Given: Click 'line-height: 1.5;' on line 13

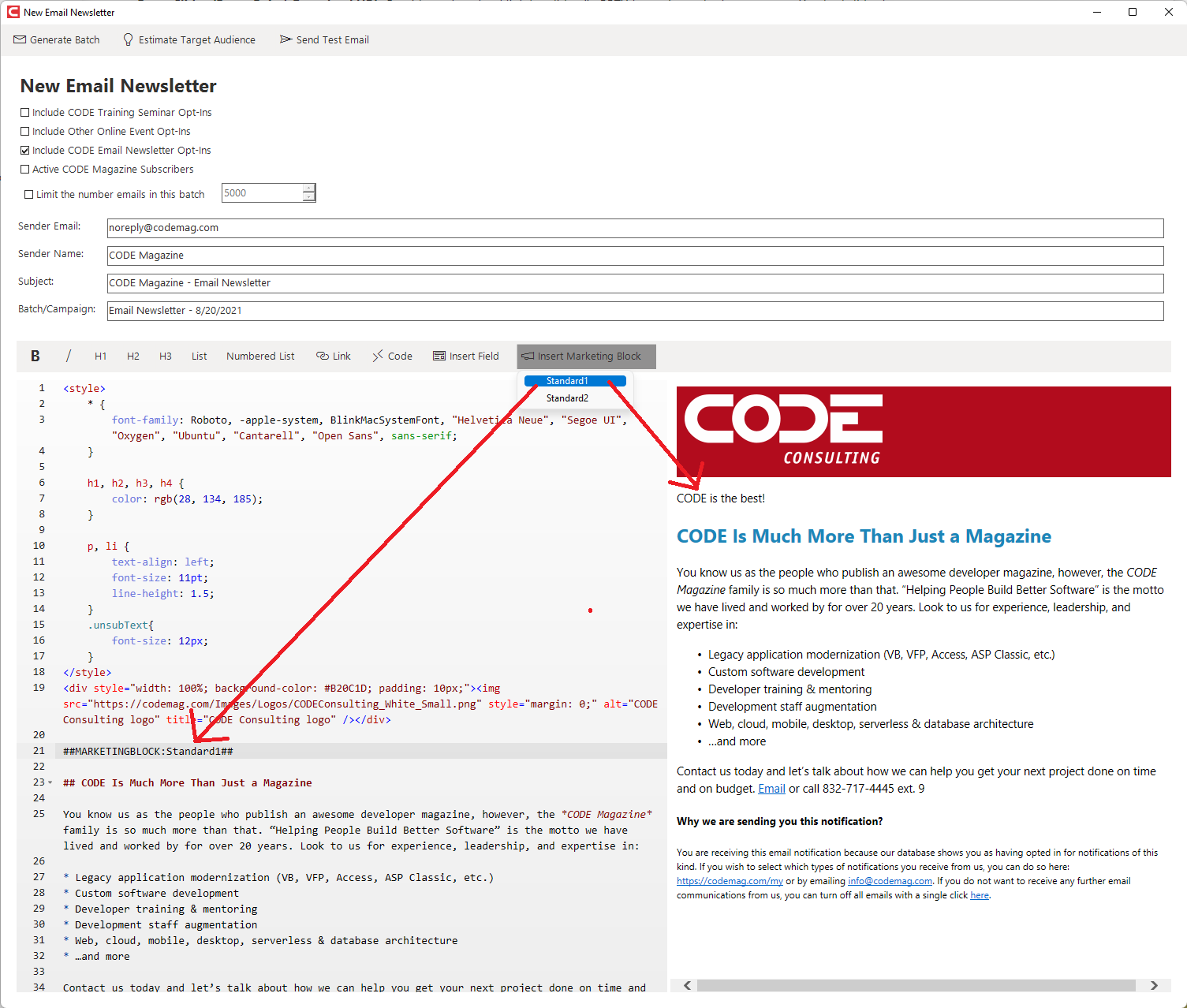Looking at the screenshot, I should point(163,594).
